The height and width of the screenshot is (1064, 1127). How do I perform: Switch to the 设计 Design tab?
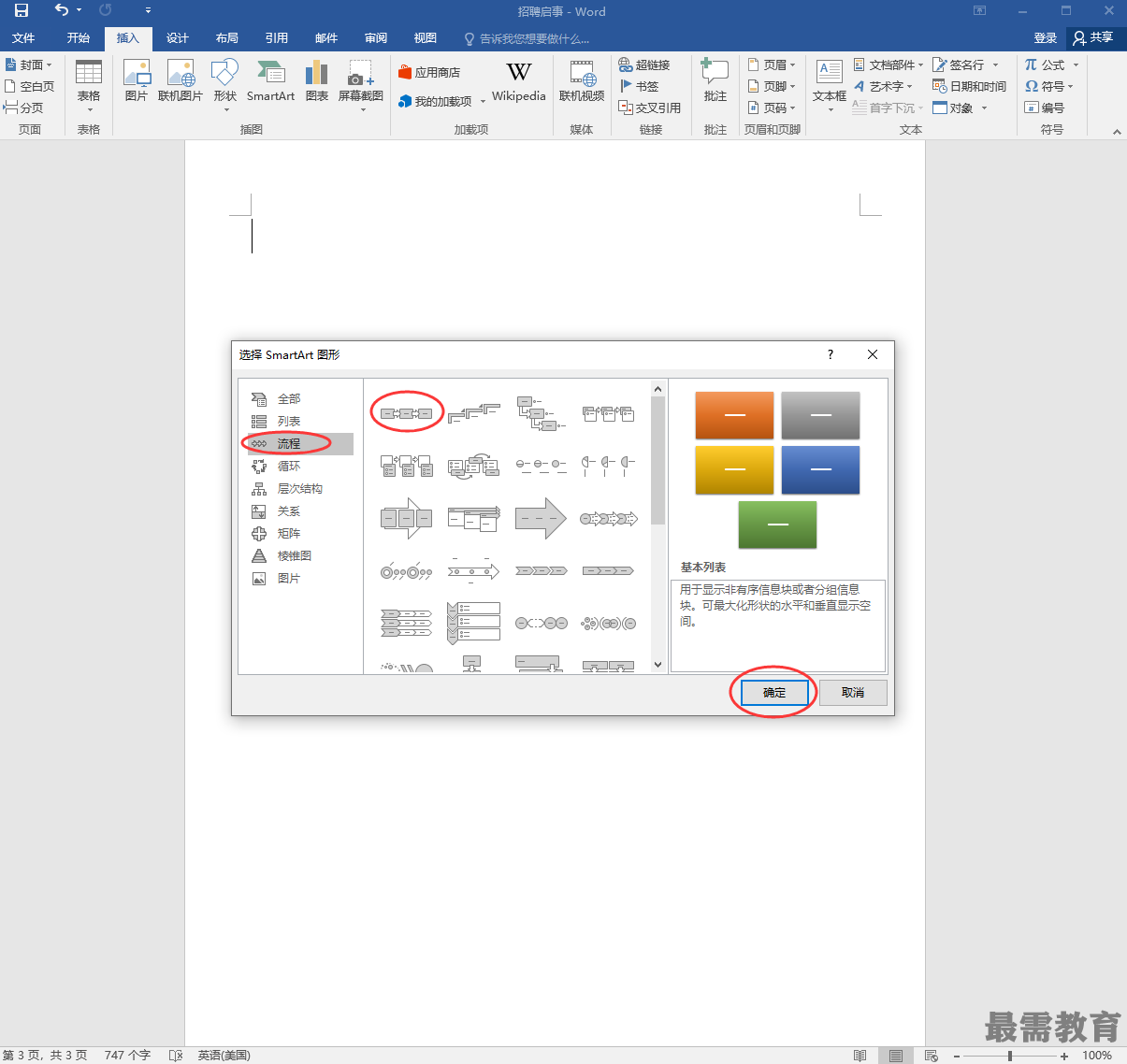point(178,38)
